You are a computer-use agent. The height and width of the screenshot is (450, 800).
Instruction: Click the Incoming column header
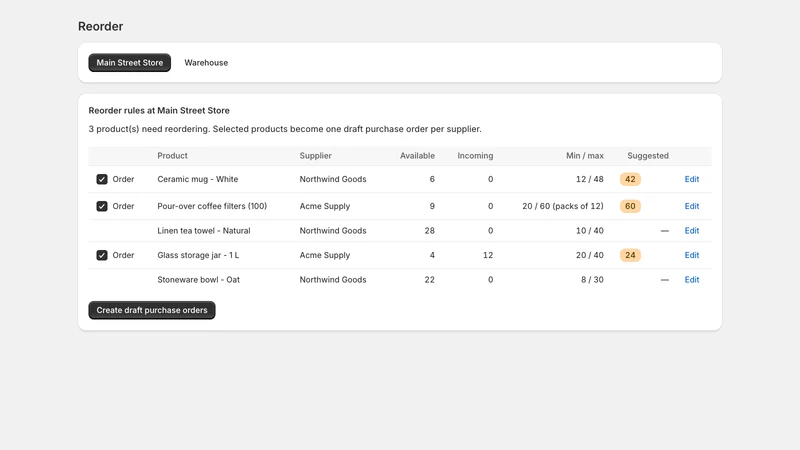(475, 156)
